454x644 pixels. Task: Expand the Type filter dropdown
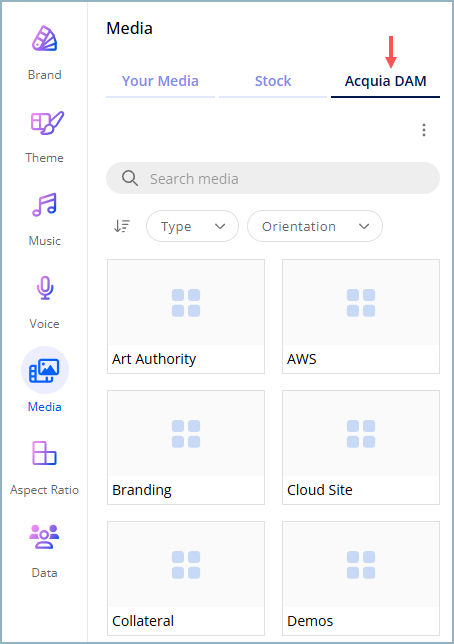click(192, 226)
